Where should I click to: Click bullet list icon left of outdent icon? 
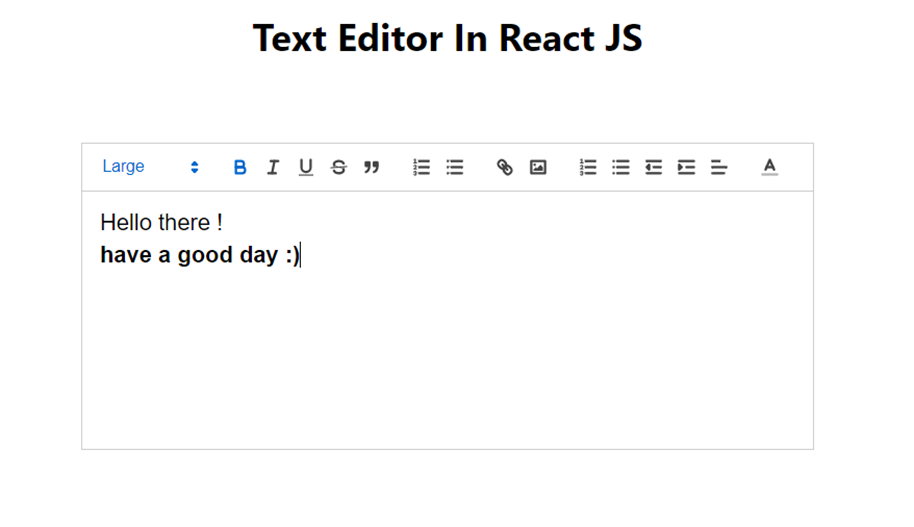pyautogui.click(x=621, y=167)
